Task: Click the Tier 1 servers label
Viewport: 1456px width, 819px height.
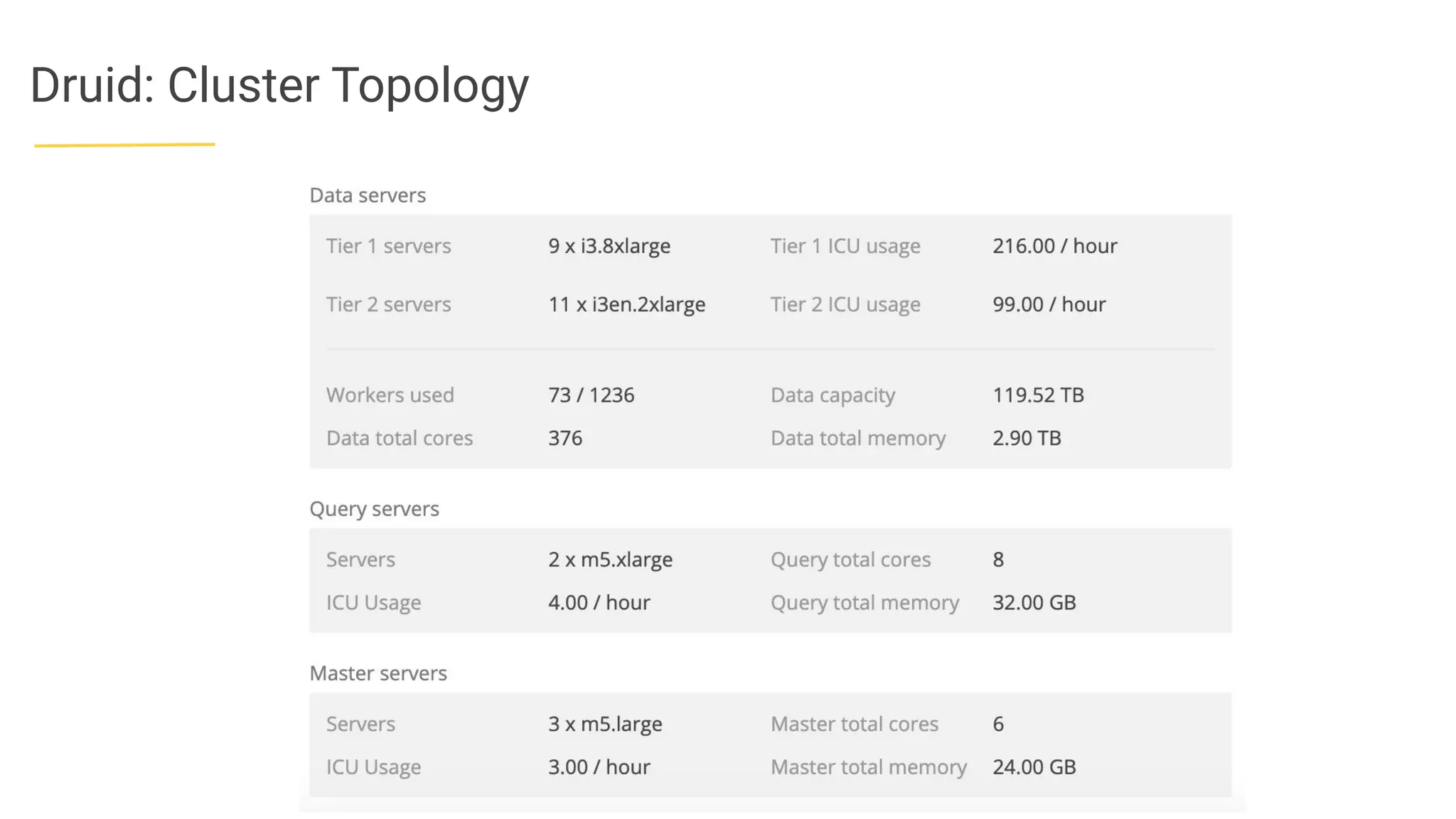Action: pyautogui.click(x=389, y=246)
